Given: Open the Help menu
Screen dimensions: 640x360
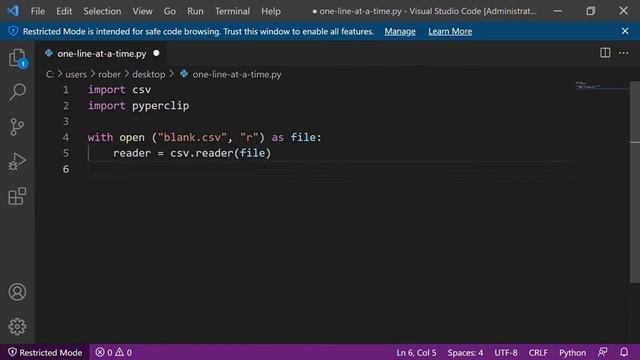Looking at the screenshot, I should pos(271,11).
